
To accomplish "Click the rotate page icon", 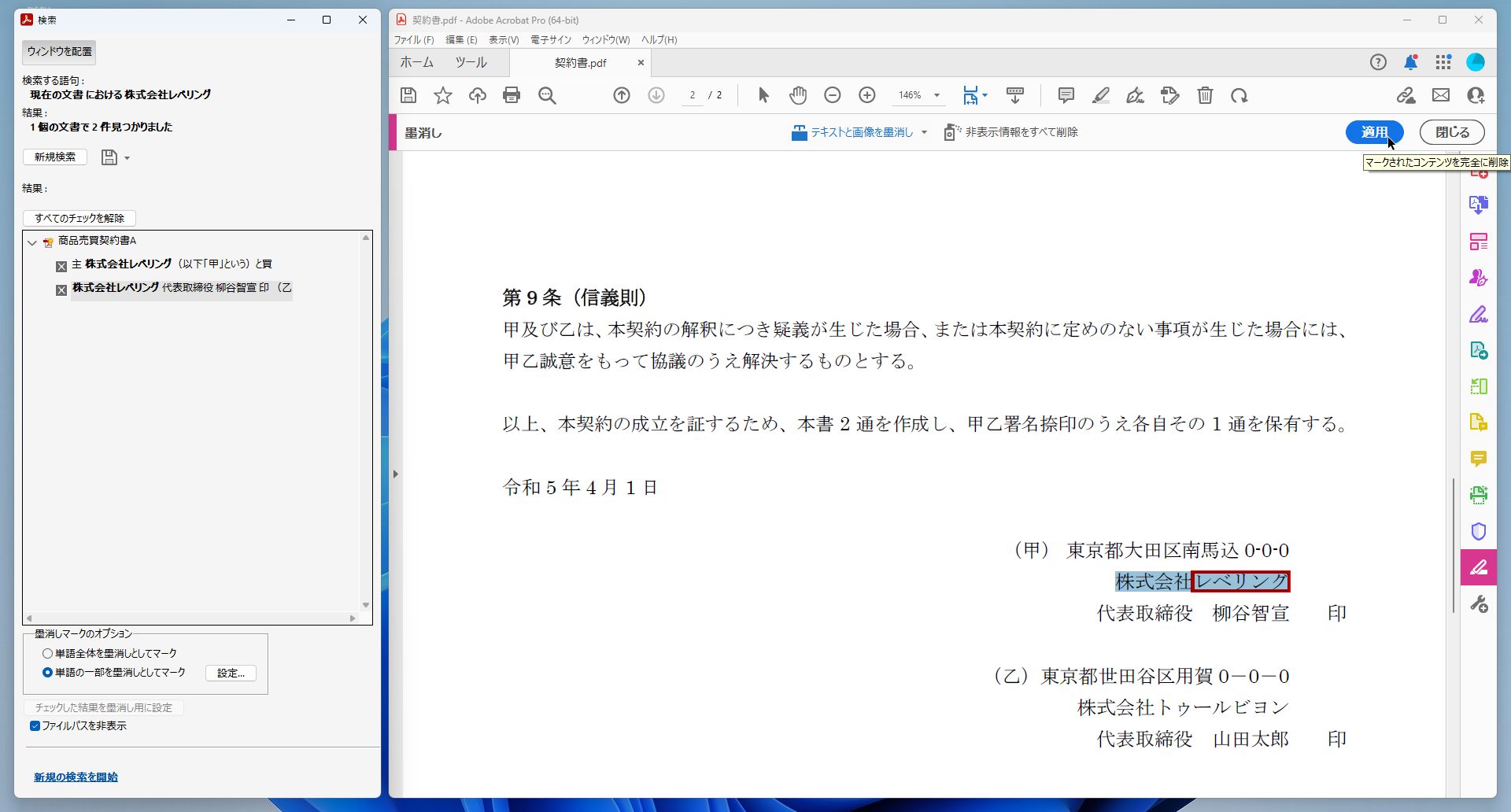I will 1239,95.
